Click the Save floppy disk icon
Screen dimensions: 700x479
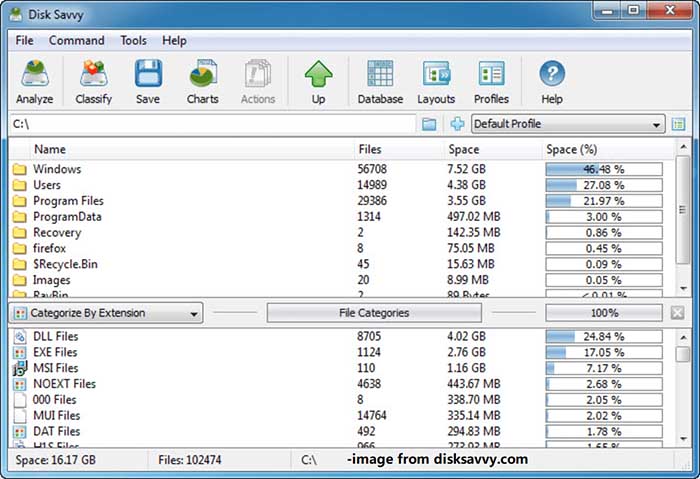[x=148, y=73]
